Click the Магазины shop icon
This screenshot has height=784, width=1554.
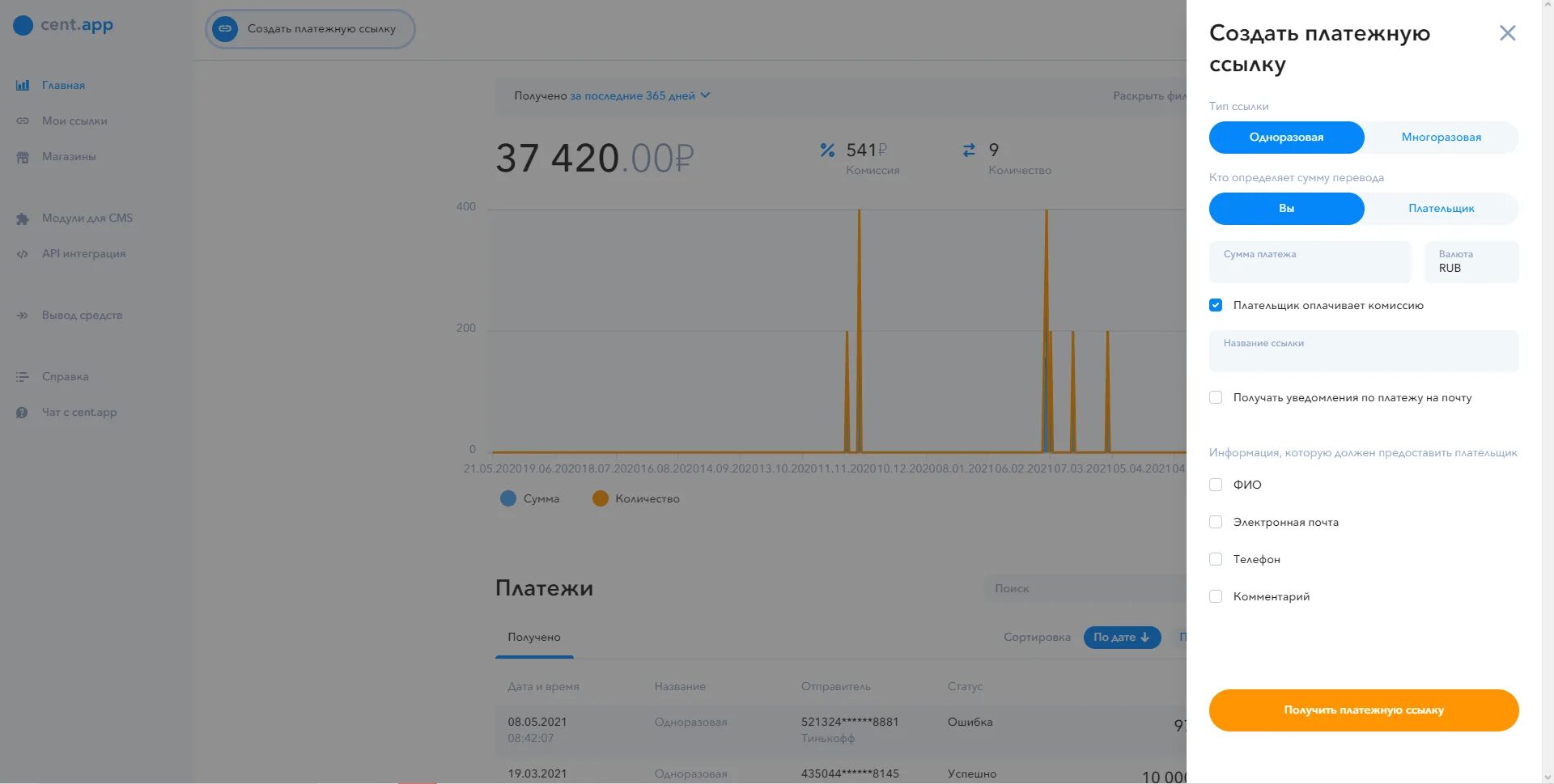point(23,157)
